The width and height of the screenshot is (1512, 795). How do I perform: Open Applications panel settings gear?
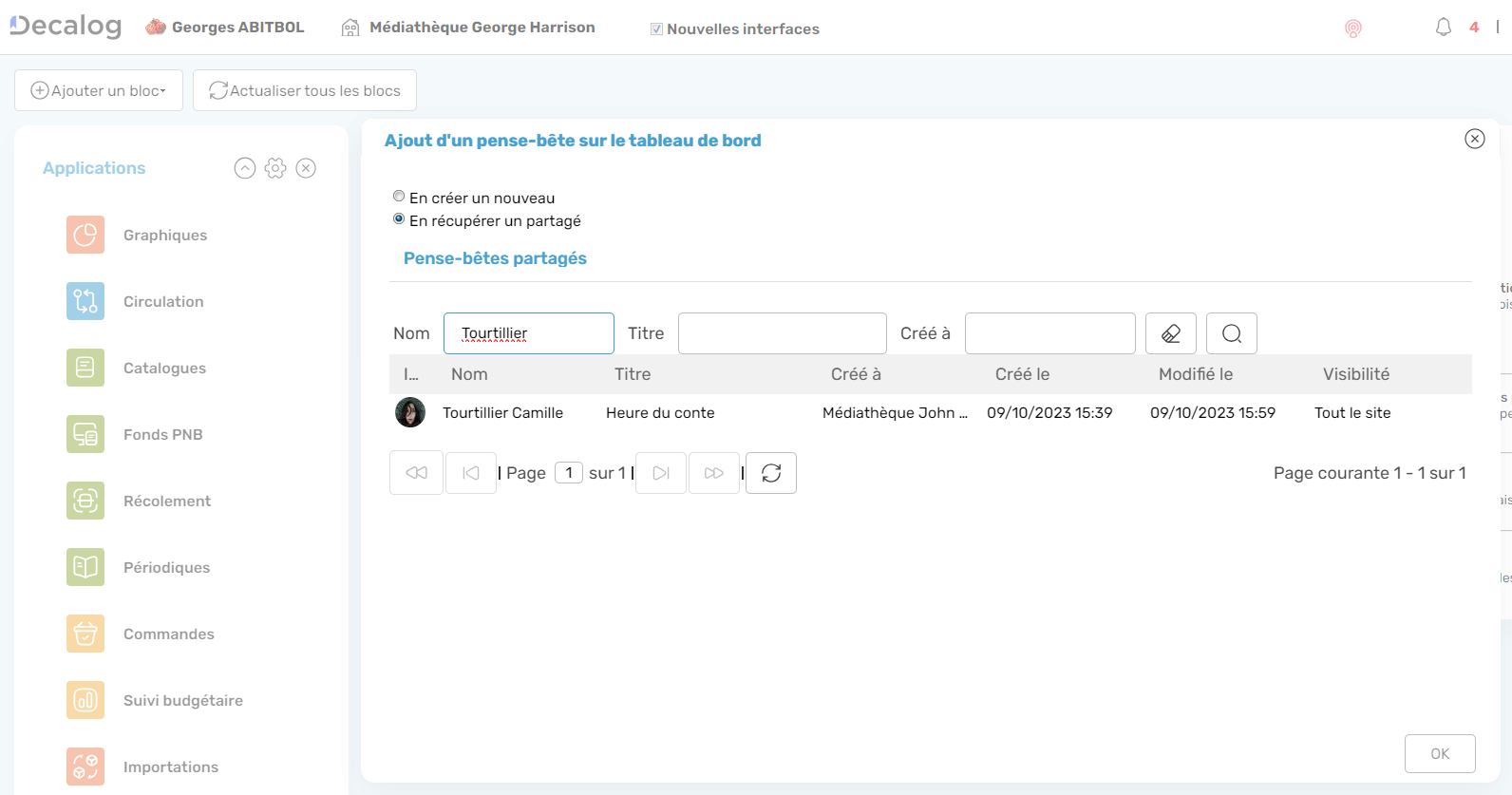point(275,168)
